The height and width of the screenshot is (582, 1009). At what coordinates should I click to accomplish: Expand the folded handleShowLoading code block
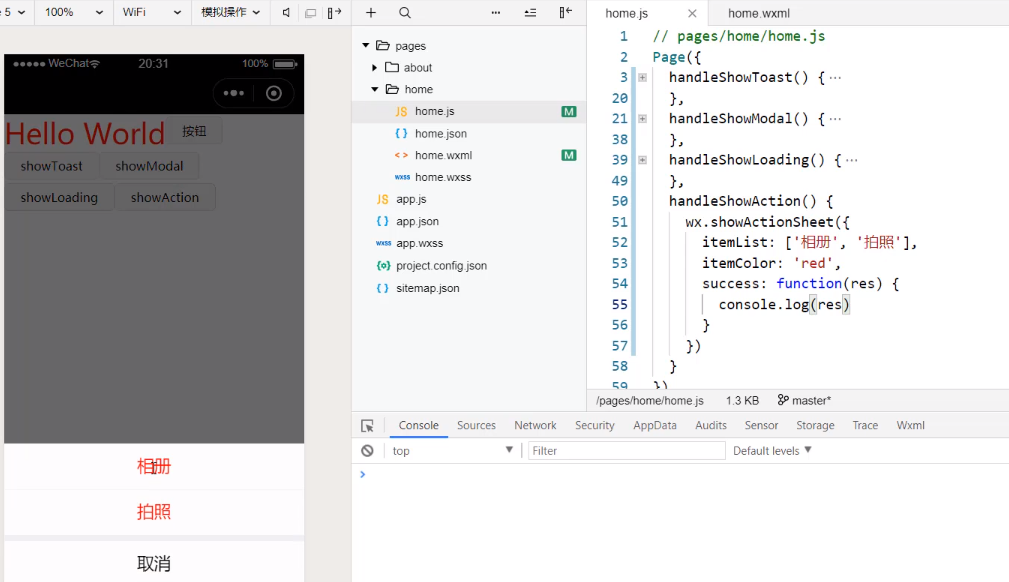point(642,160)
